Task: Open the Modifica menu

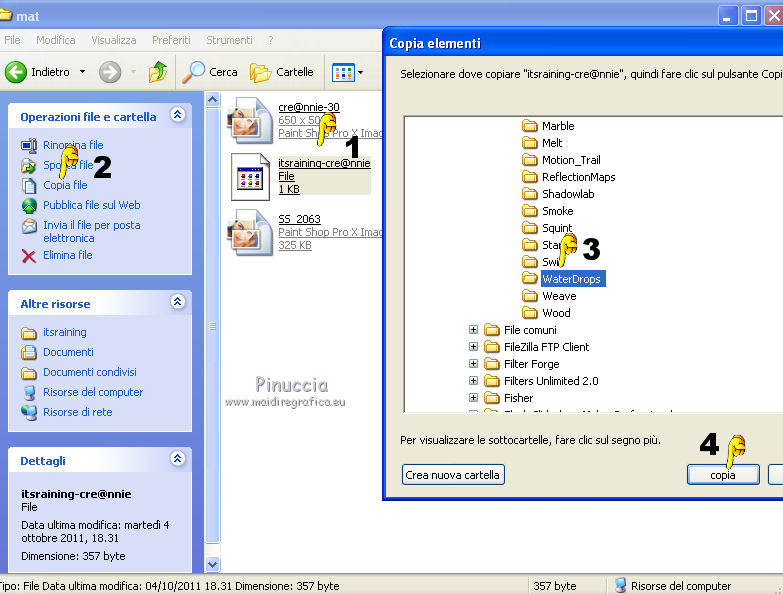Action: pyautogui.click(x=55, y=40)
